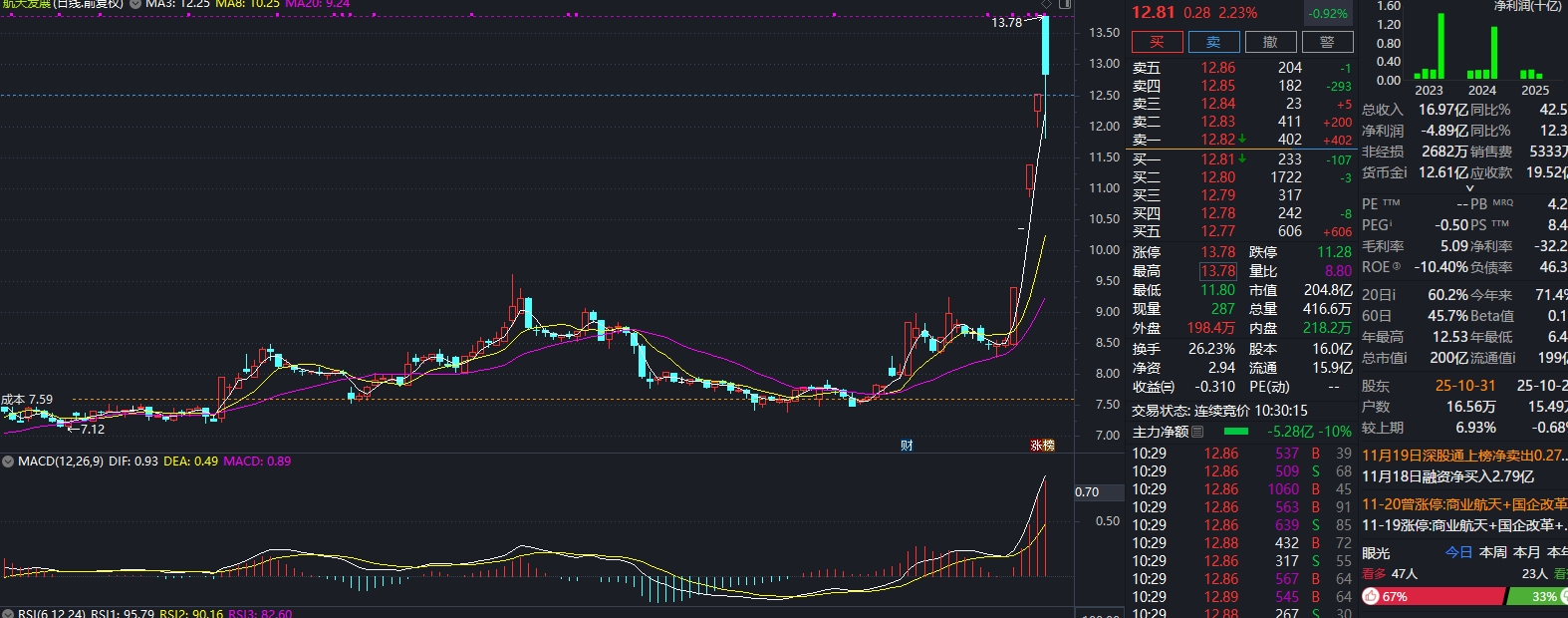Click the 买四 price 12.78
1568x618 pixels.
coord(1217,213)
